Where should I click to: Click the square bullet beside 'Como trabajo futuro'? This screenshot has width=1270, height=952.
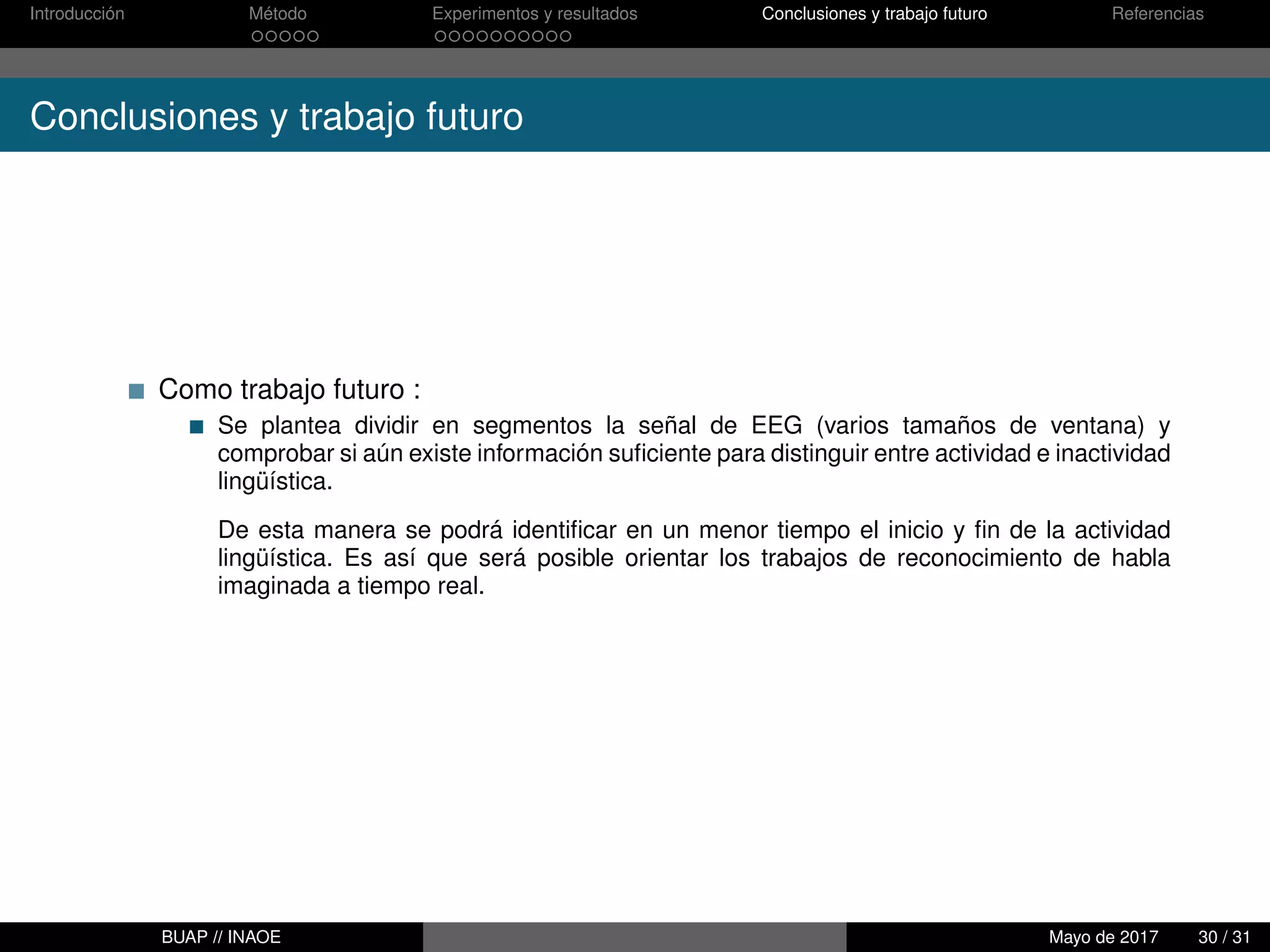click(x=136, y=391)
